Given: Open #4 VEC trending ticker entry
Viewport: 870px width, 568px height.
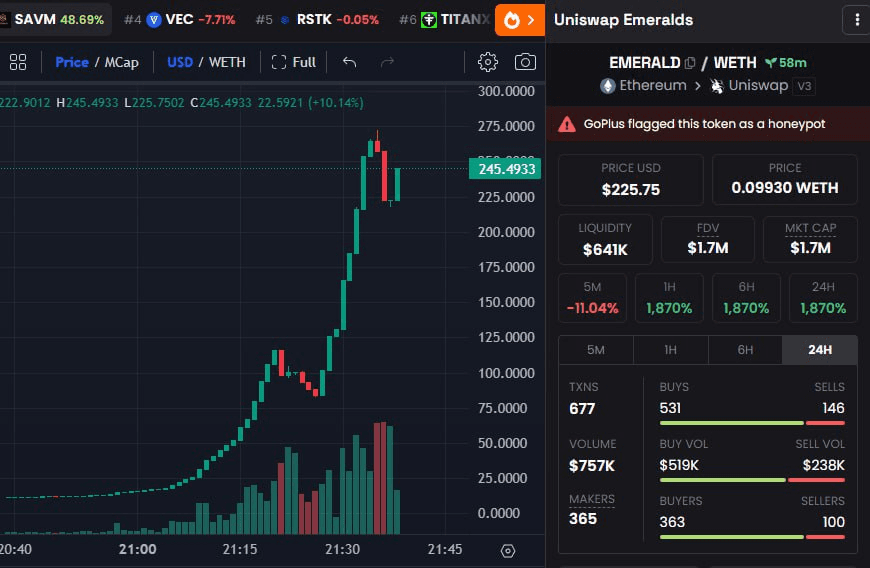Looking at the screenshot, I should pos(180,20).
